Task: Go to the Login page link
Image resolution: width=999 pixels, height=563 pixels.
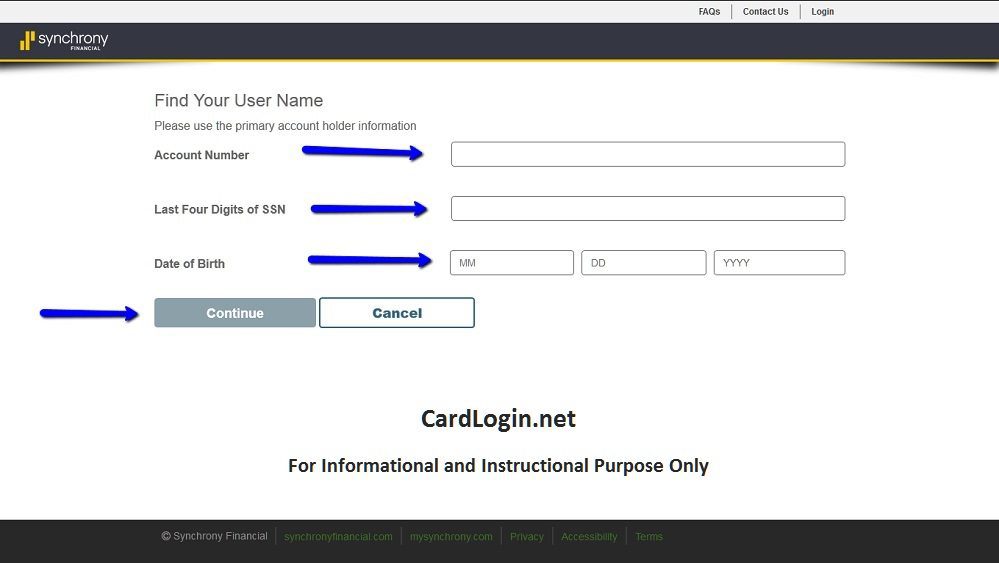Action: tap(823, 11)
